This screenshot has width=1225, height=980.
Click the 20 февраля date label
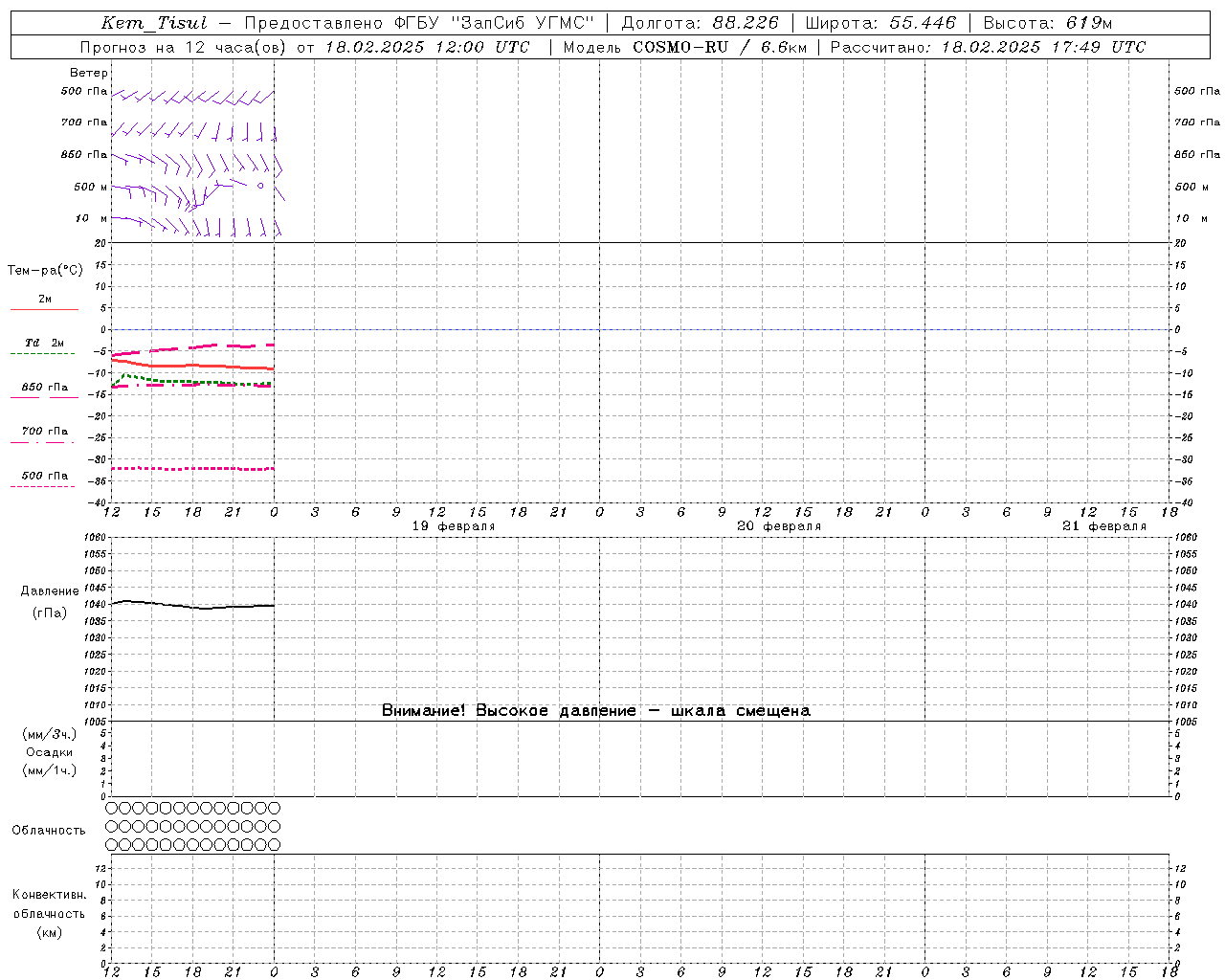(x=779, y=526)
